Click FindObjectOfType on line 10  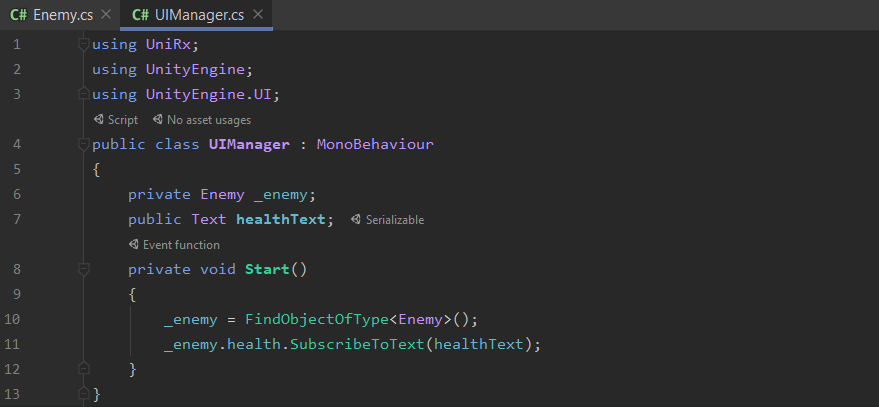(317, 320)
